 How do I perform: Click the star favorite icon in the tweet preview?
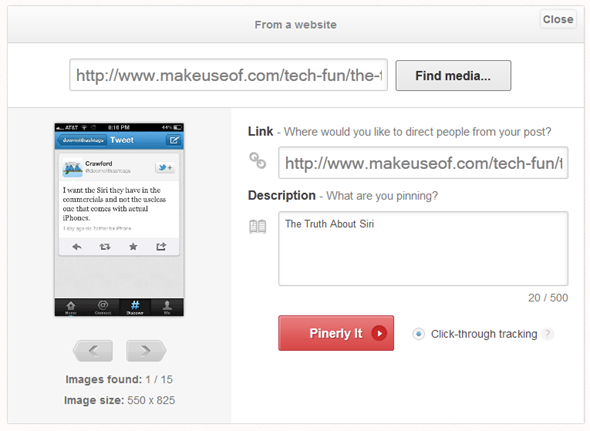(x=133, y=247)
